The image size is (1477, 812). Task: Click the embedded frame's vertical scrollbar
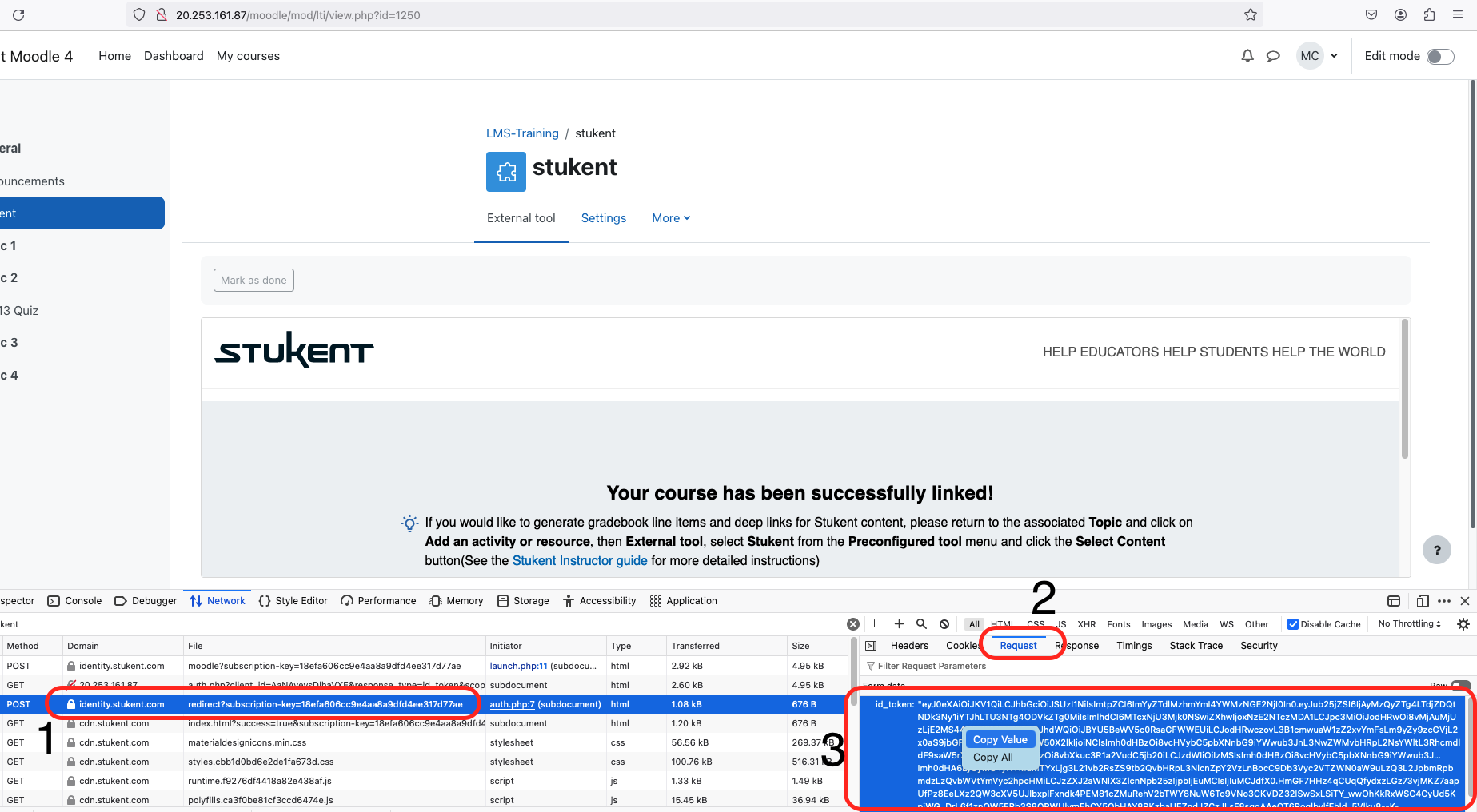(x=1405, y=390)
